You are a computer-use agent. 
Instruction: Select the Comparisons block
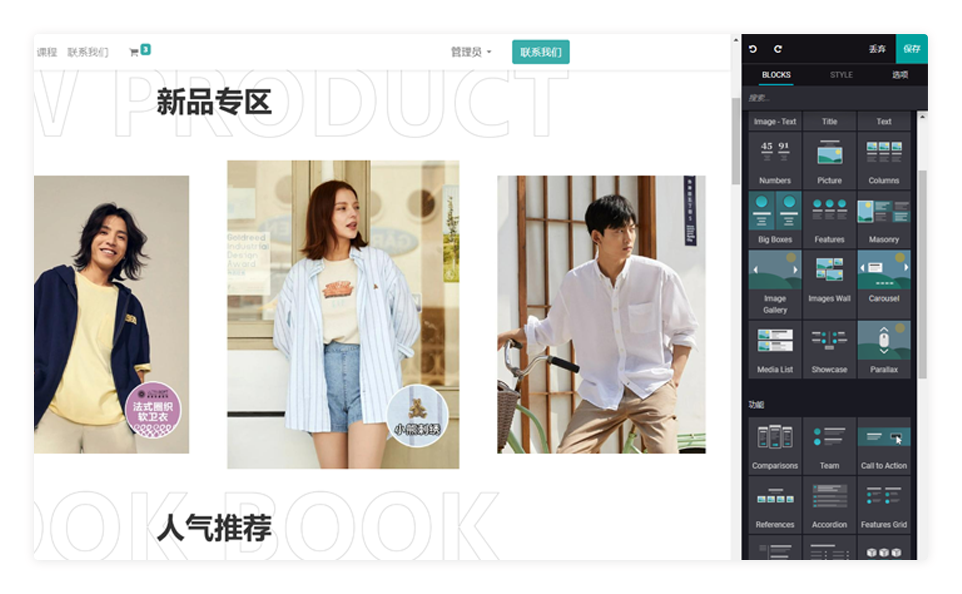[775, 444]
